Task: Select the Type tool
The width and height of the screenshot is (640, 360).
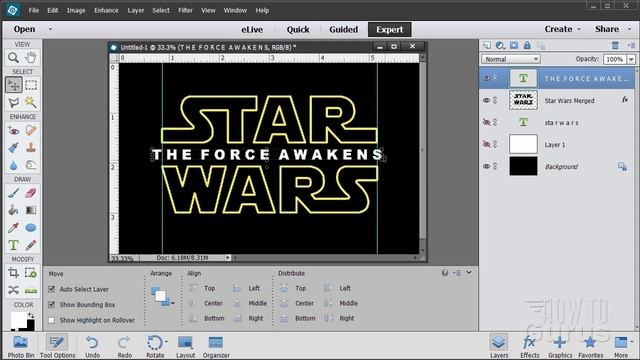Action: coord(13,245)
